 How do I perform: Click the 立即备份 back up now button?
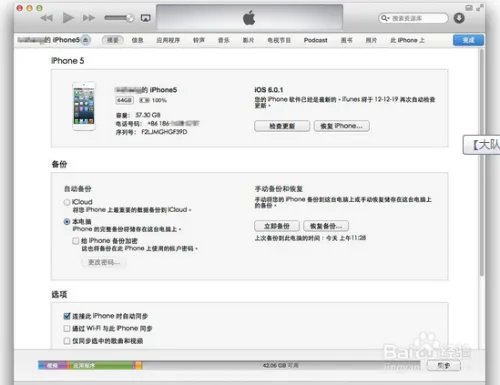coord(277,226)
